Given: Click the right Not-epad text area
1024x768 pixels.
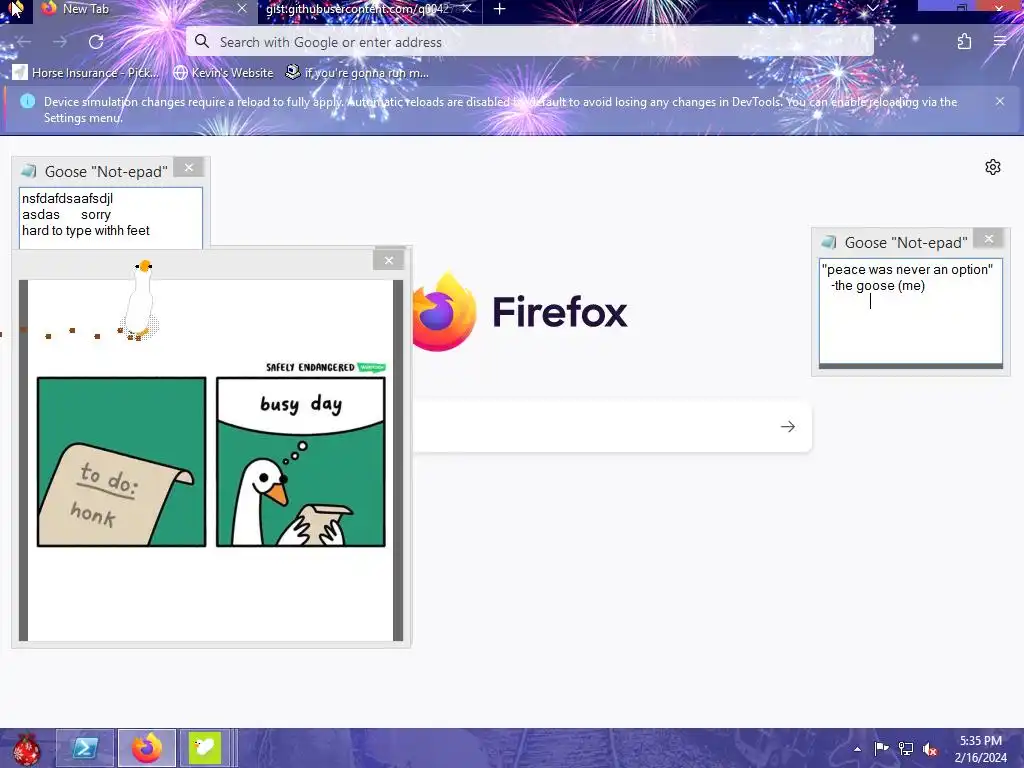Looking at the screenshot, I should (x=910, y=312).
